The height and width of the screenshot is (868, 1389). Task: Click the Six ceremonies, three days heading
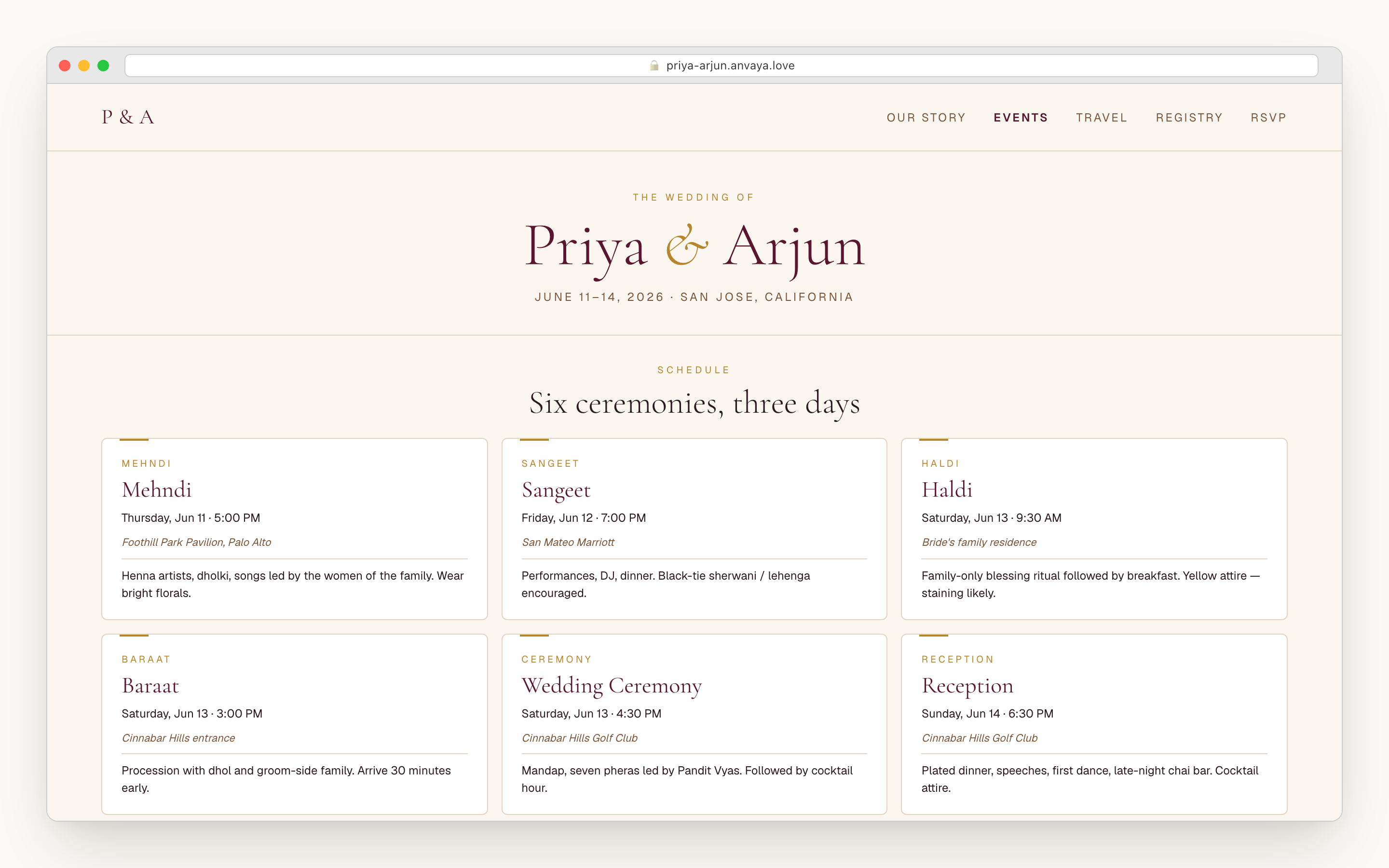694,403
